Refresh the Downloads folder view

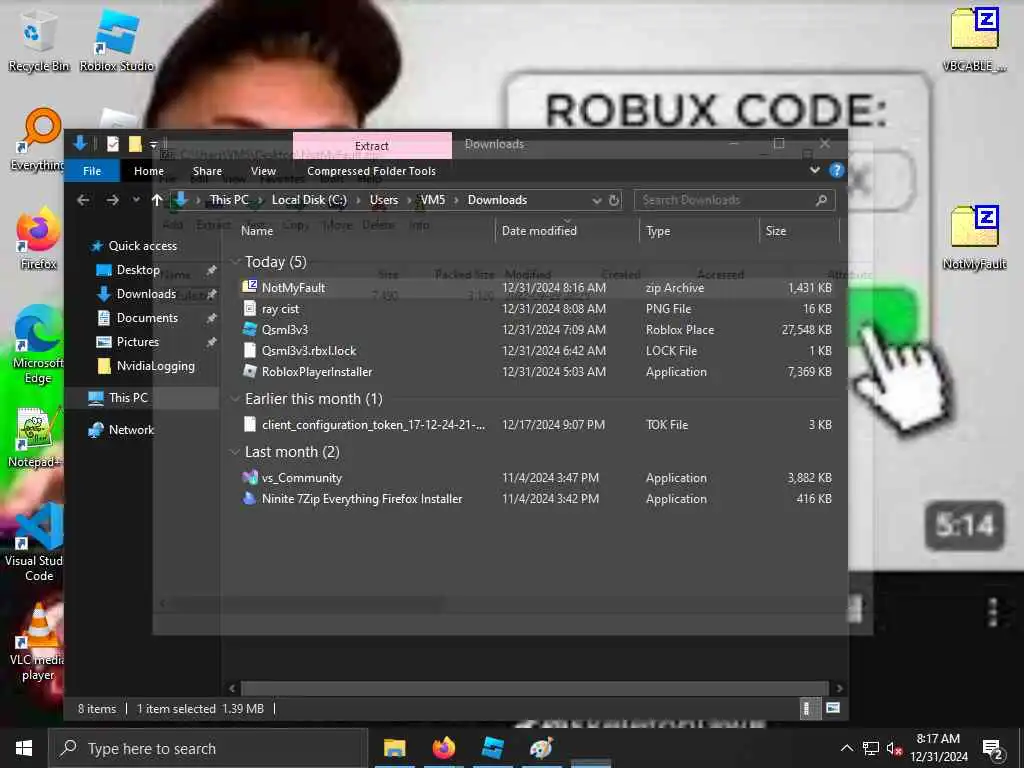pos(614,200)
